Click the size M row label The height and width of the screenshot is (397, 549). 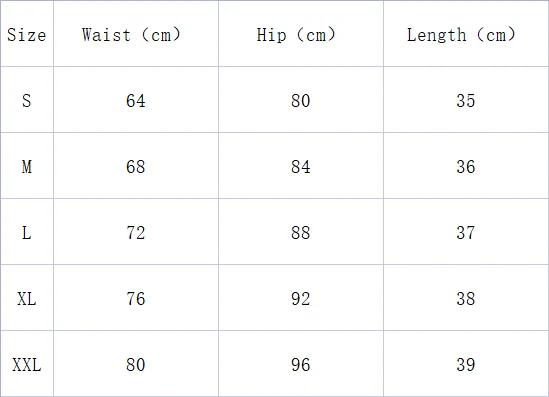point(27,167)
